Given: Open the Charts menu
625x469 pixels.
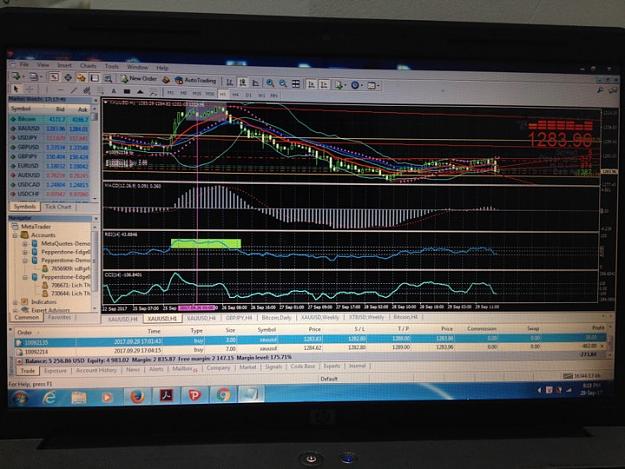Looking at the screenshot, I should tap(88, 66).
